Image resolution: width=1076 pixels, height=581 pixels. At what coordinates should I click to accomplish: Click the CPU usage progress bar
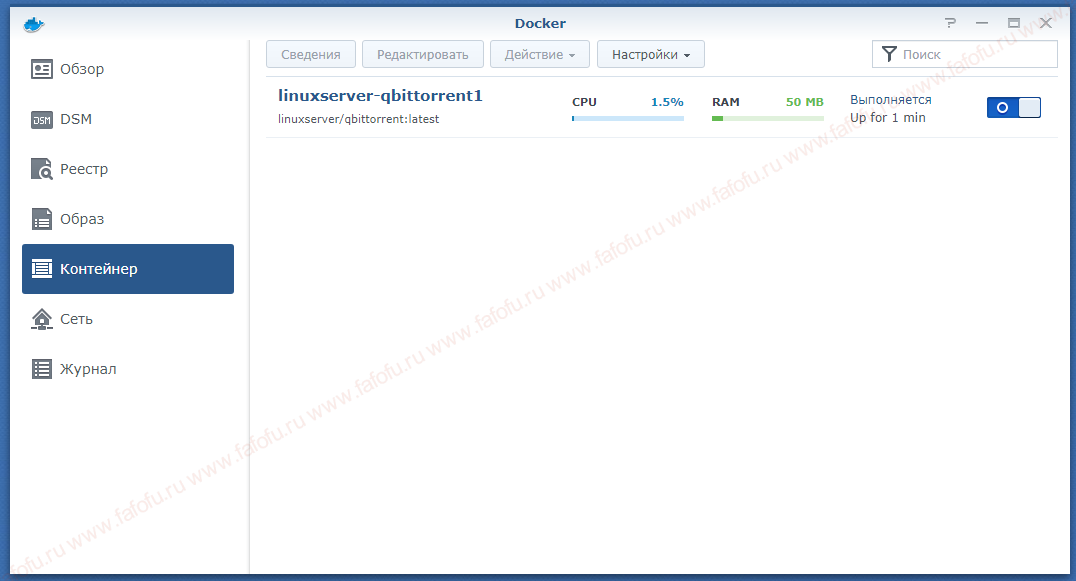click(628, 119)
